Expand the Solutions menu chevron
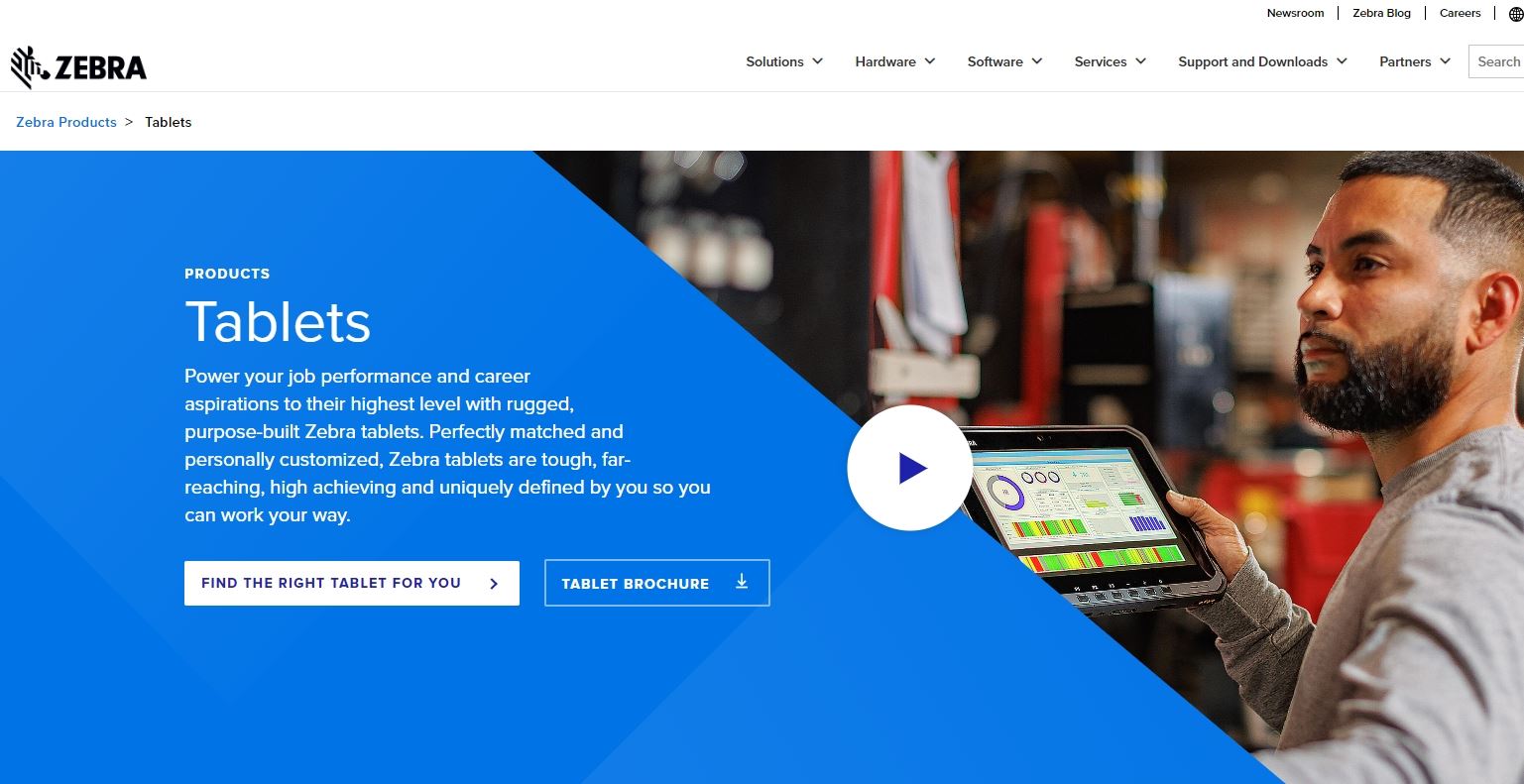This screenshot has width=1524, height=784. pos(818,61)
